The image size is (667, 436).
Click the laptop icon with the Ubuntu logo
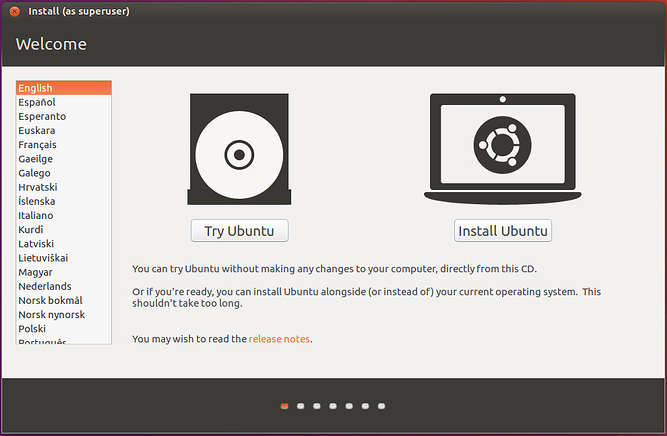502,149
